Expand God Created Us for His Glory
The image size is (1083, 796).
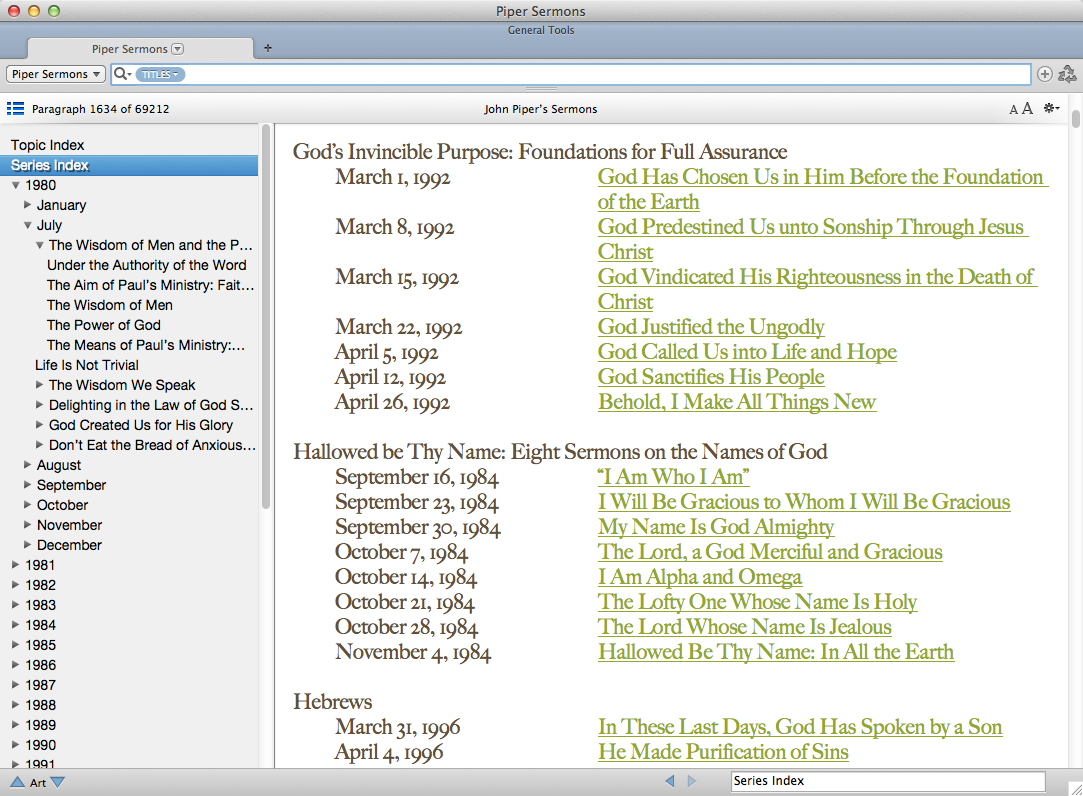40,424
